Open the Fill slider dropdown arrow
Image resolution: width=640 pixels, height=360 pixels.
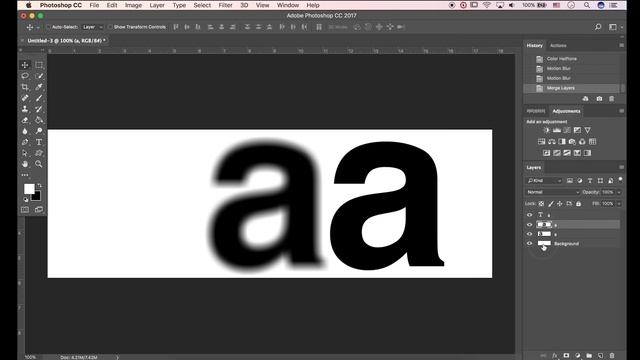(619, 203)
